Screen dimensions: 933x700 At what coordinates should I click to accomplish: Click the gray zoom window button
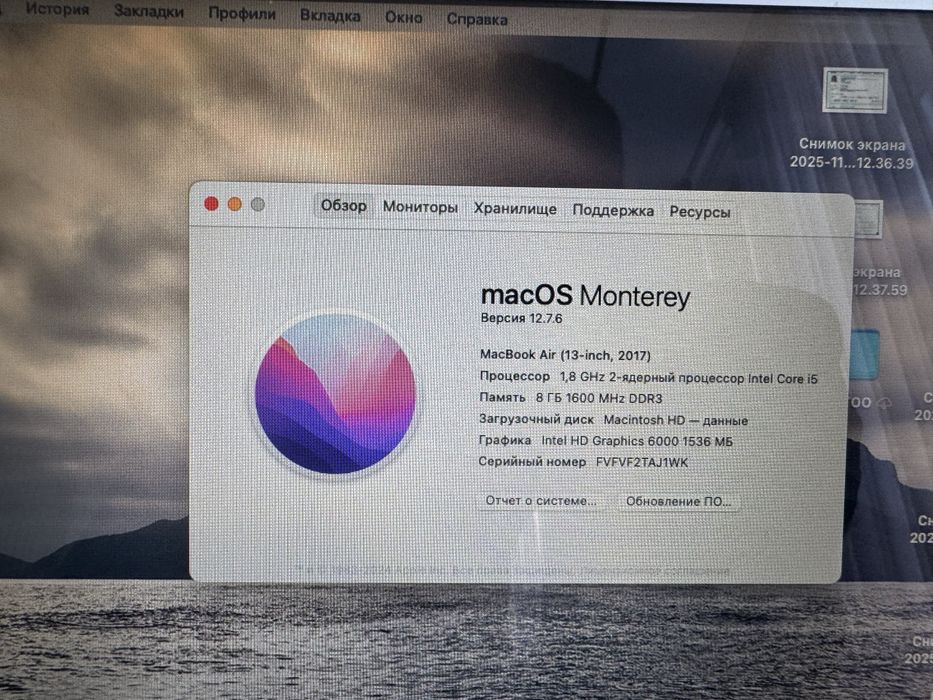258,205
